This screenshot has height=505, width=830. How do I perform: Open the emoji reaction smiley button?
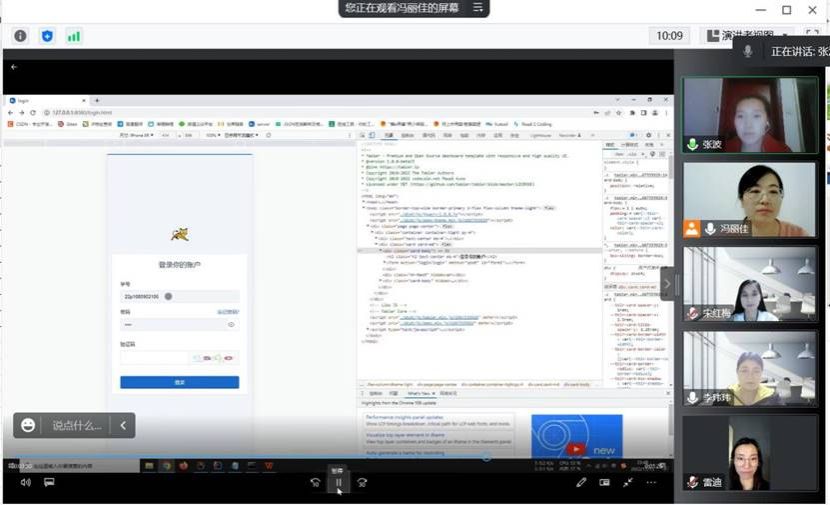(x=28, y=425)
